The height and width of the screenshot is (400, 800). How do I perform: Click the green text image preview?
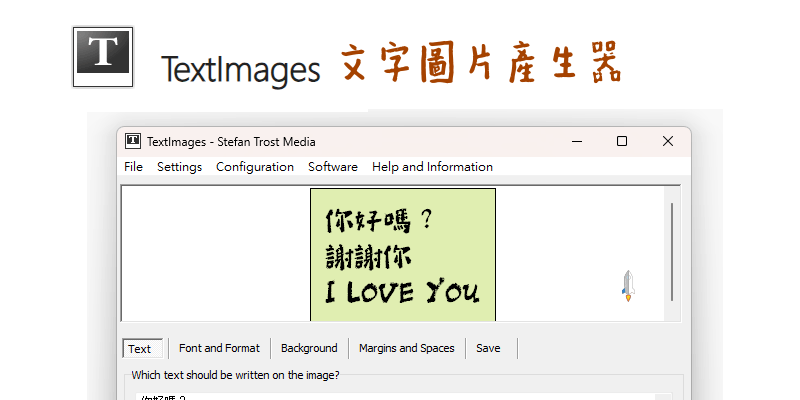click(402, 255)
